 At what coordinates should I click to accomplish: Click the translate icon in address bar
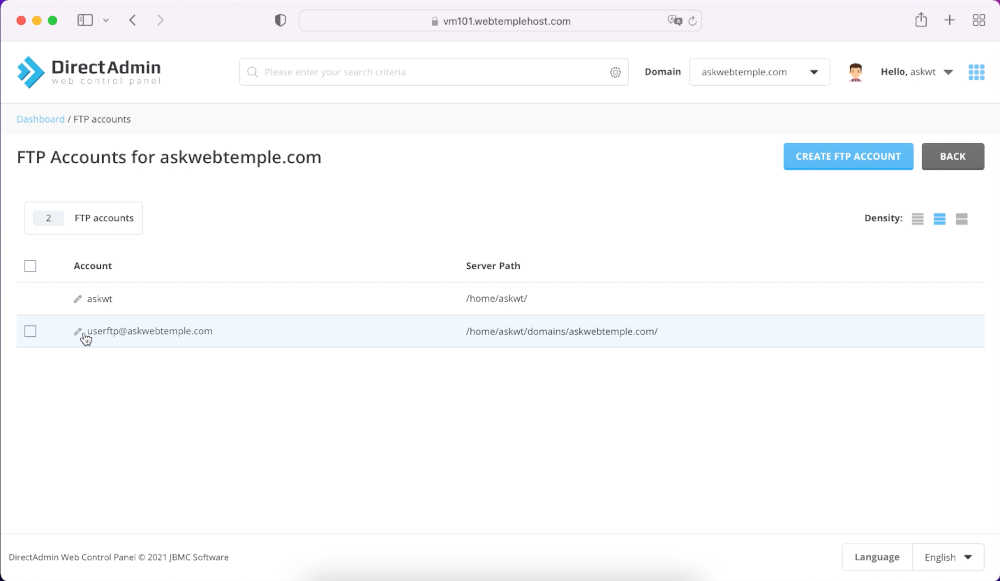pos(674,20)
